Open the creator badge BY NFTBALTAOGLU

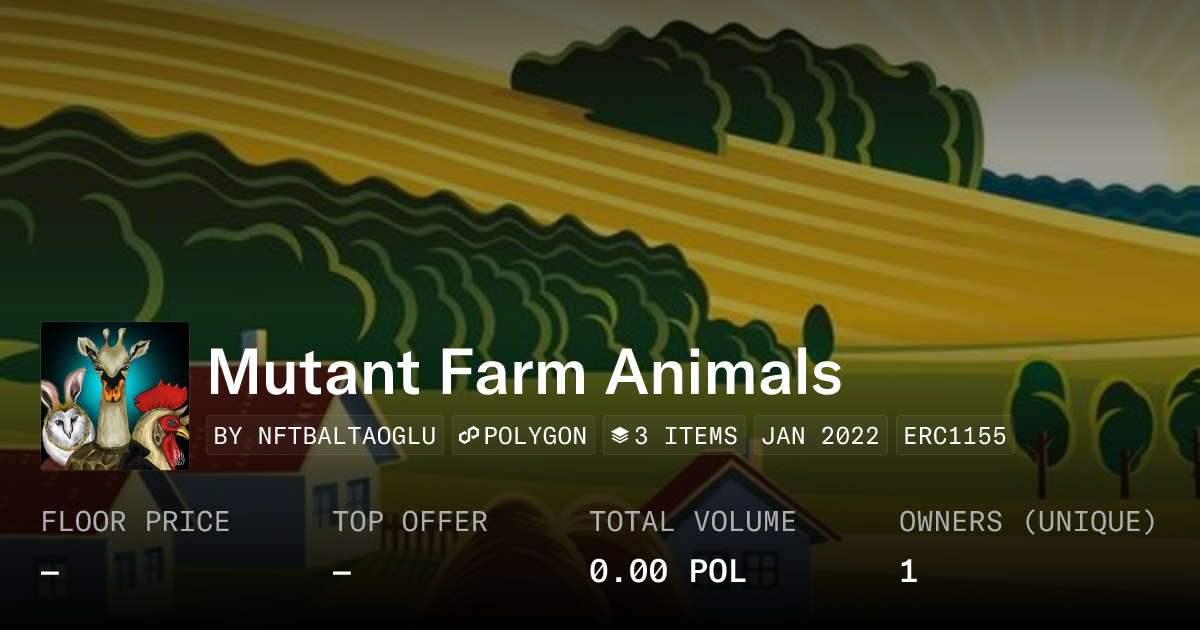tap(325, 436)
